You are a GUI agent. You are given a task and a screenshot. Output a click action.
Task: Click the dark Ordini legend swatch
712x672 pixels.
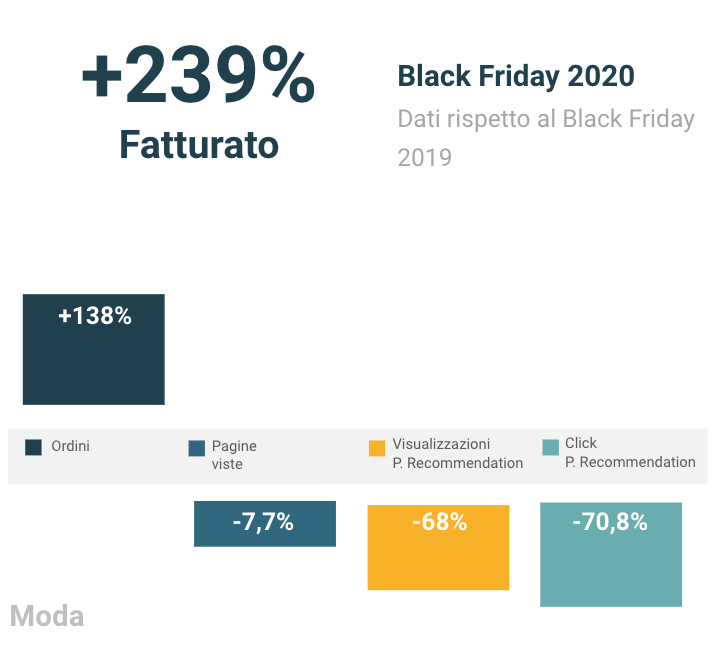click(33, 447)
